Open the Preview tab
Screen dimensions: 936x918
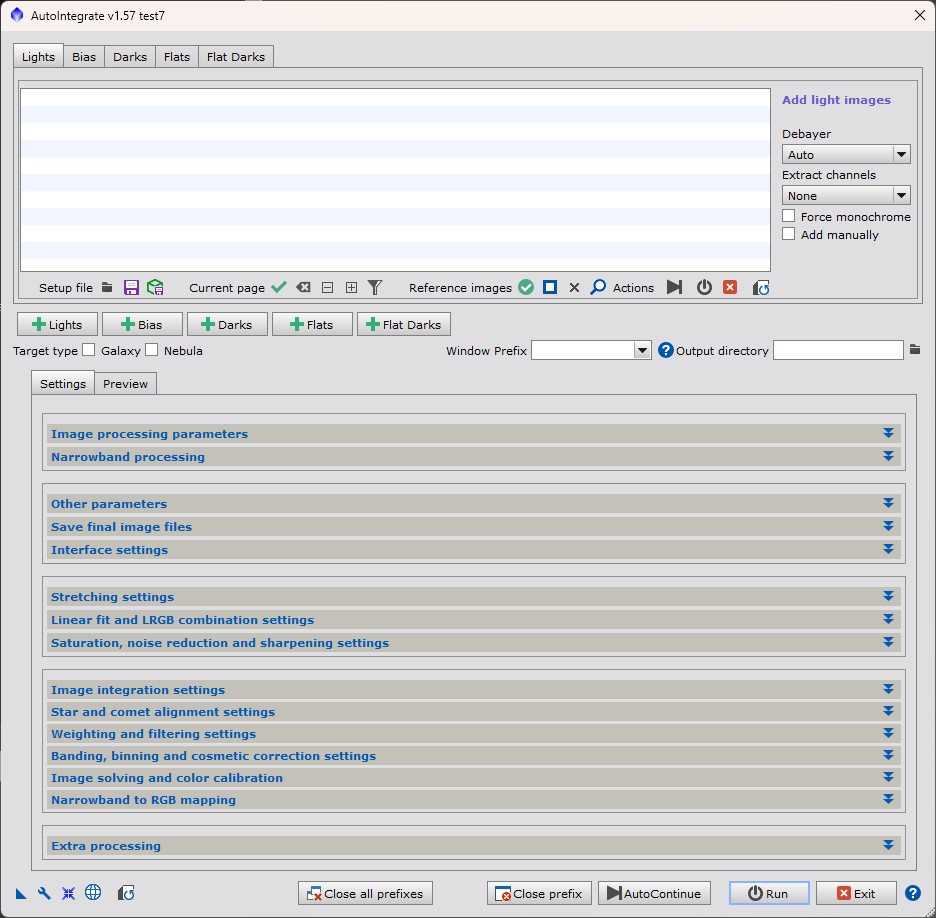tap(125, 384)
